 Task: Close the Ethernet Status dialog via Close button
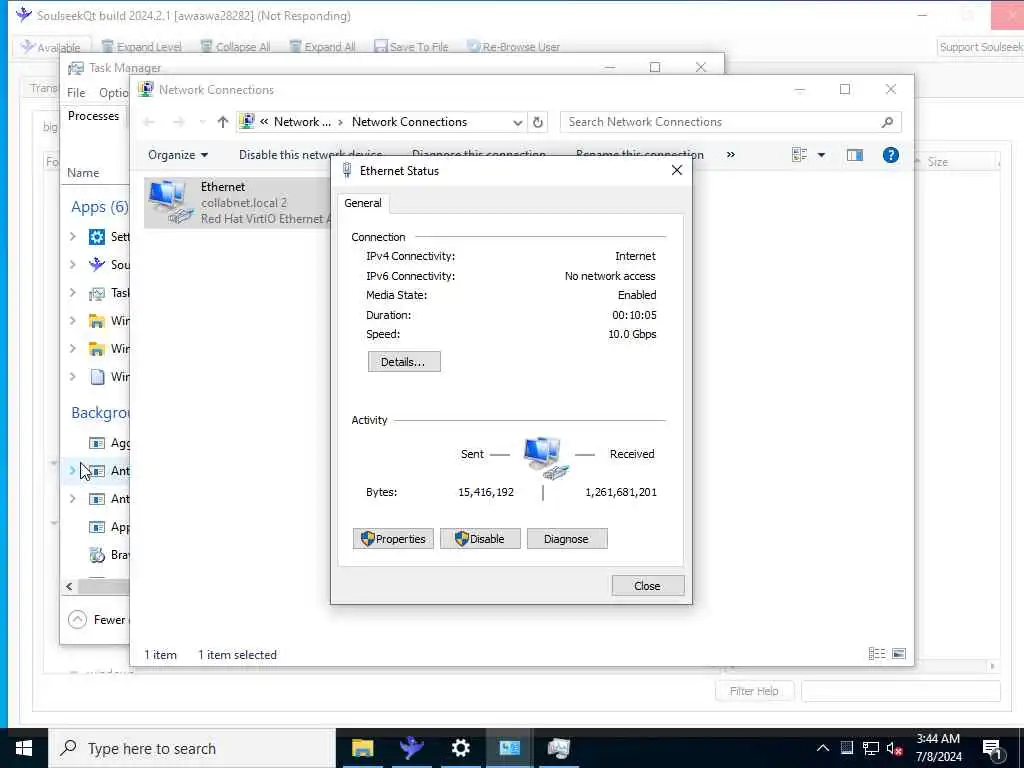pos(647,586)
